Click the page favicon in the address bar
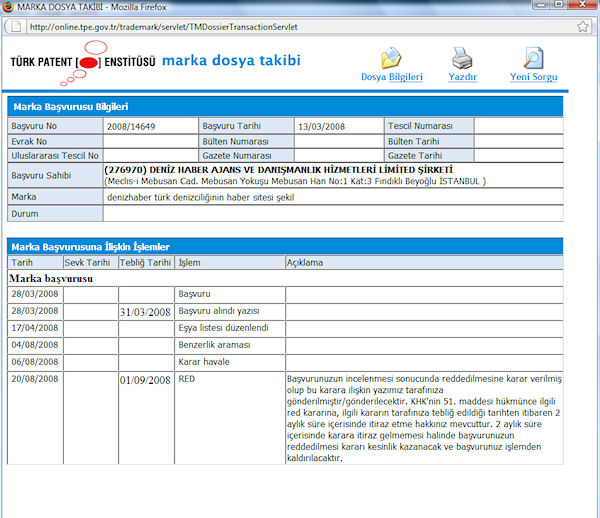Viewport: 600px width, 518px height. click(18, 27)
